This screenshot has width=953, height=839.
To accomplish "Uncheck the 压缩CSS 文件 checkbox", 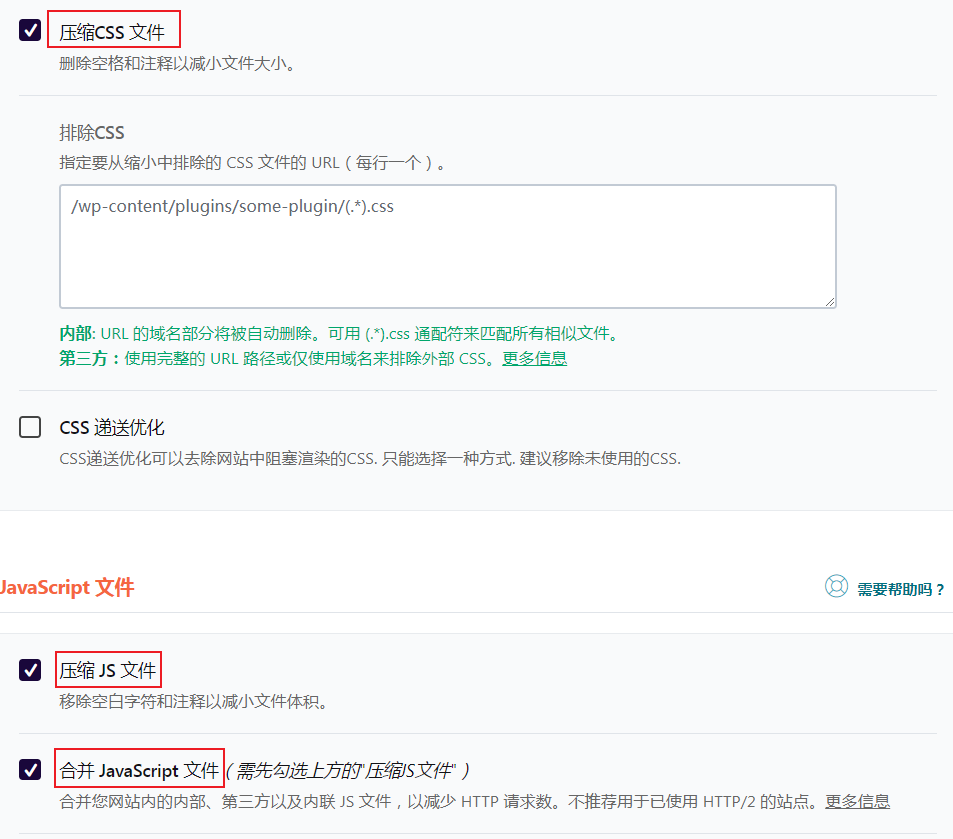I will tap(30, 30).
